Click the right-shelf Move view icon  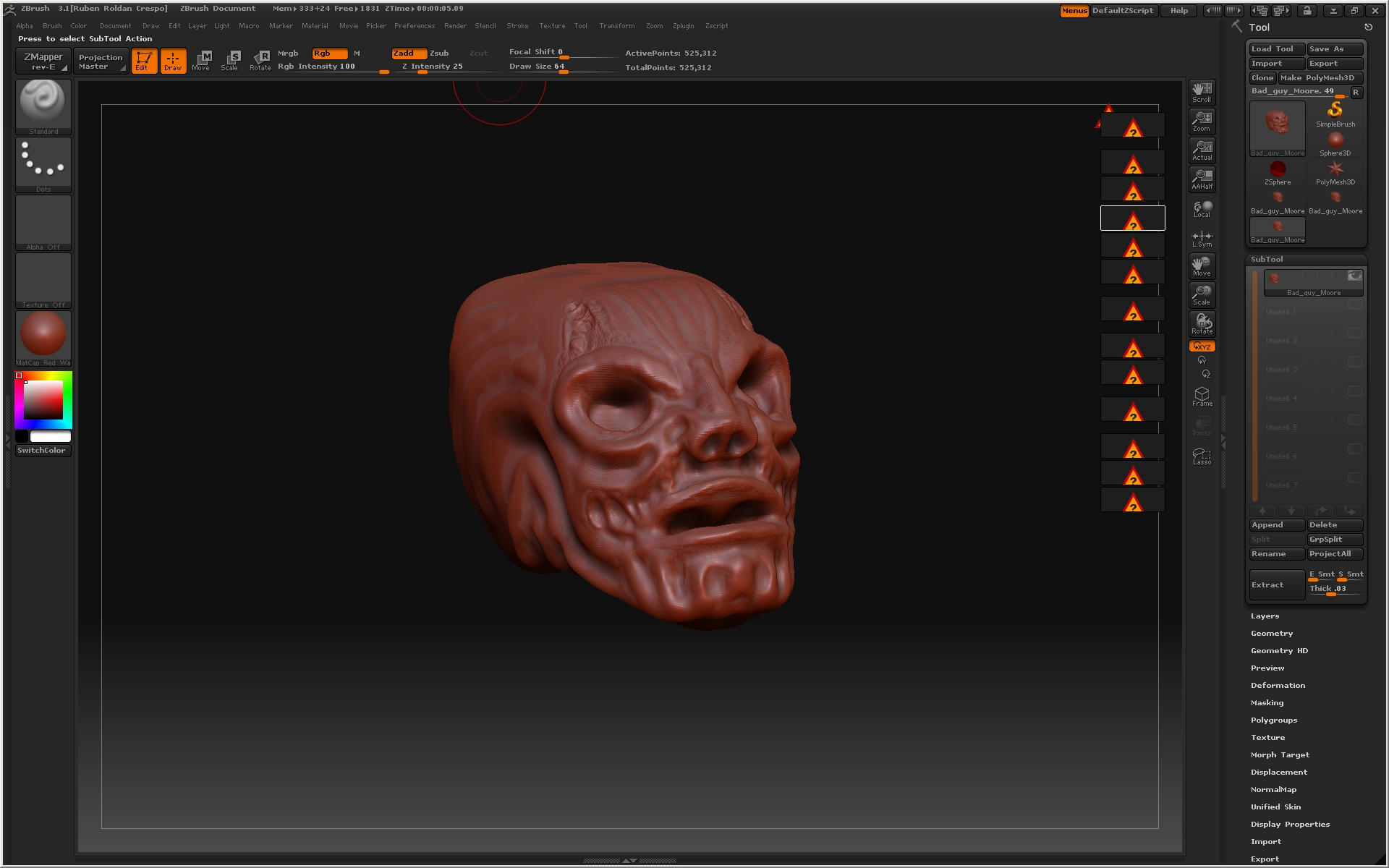(1202, 265)
